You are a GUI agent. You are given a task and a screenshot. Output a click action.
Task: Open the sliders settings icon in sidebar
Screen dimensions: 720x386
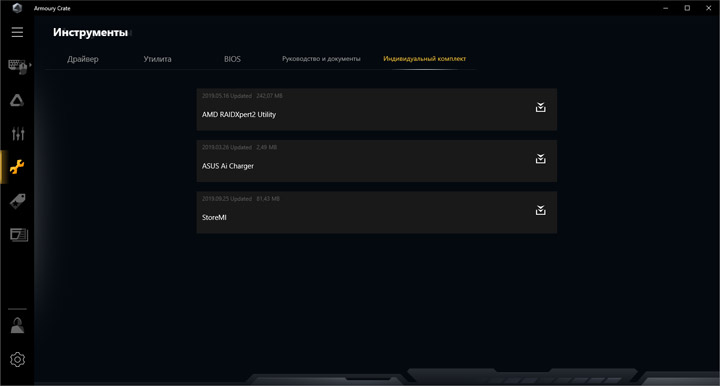(x=18, y=134)
